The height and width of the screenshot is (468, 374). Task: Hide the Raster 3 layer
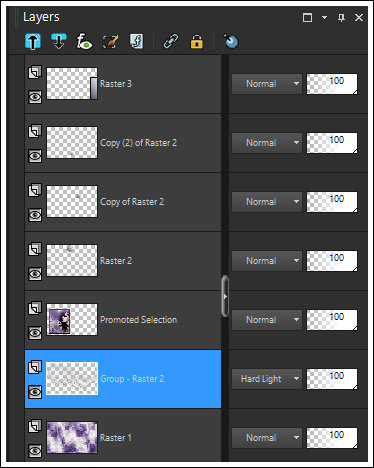pos(35,97)
